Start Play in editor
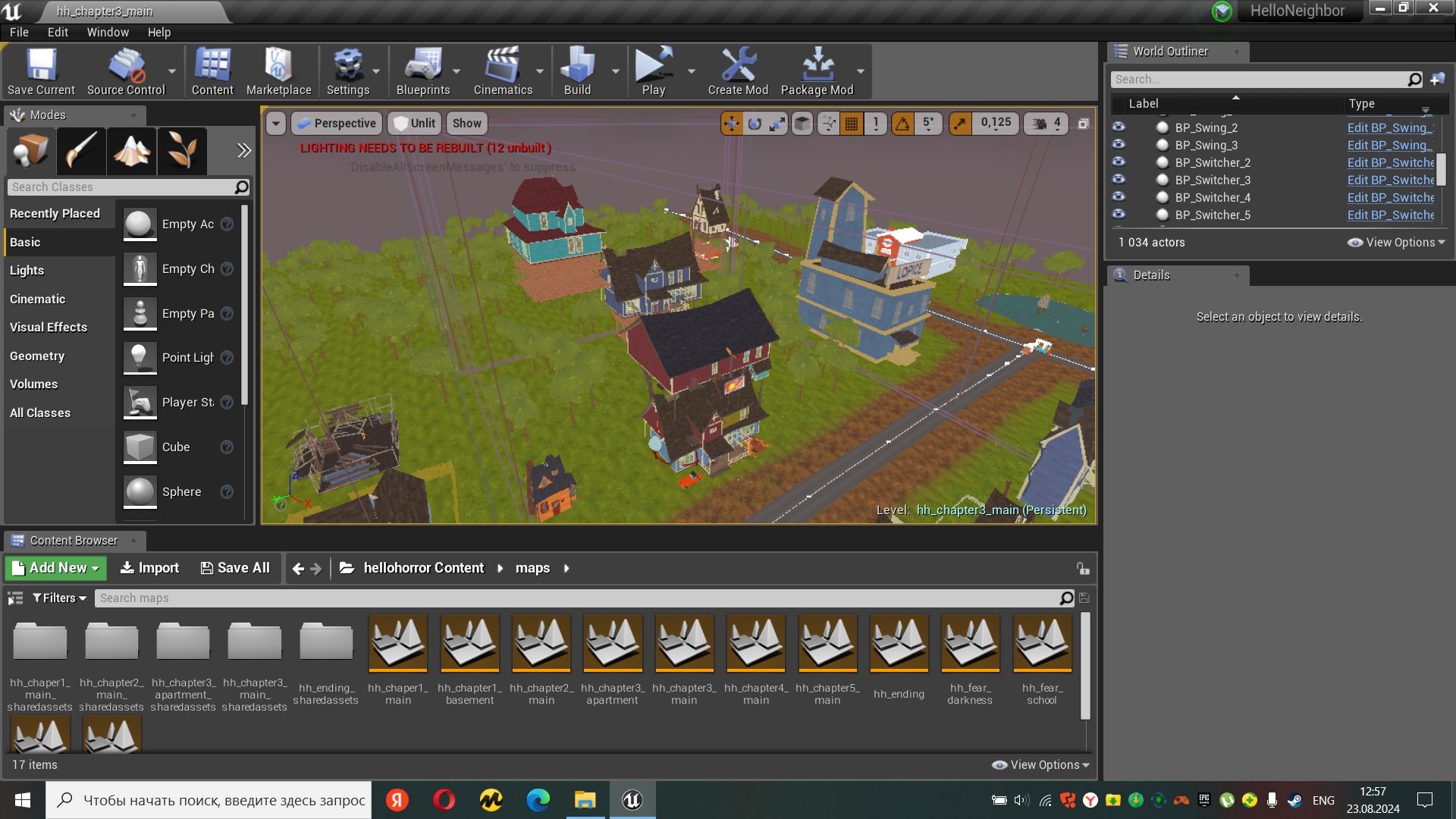The width and height of the screenshot is (1456, 819). coord(654,71)
